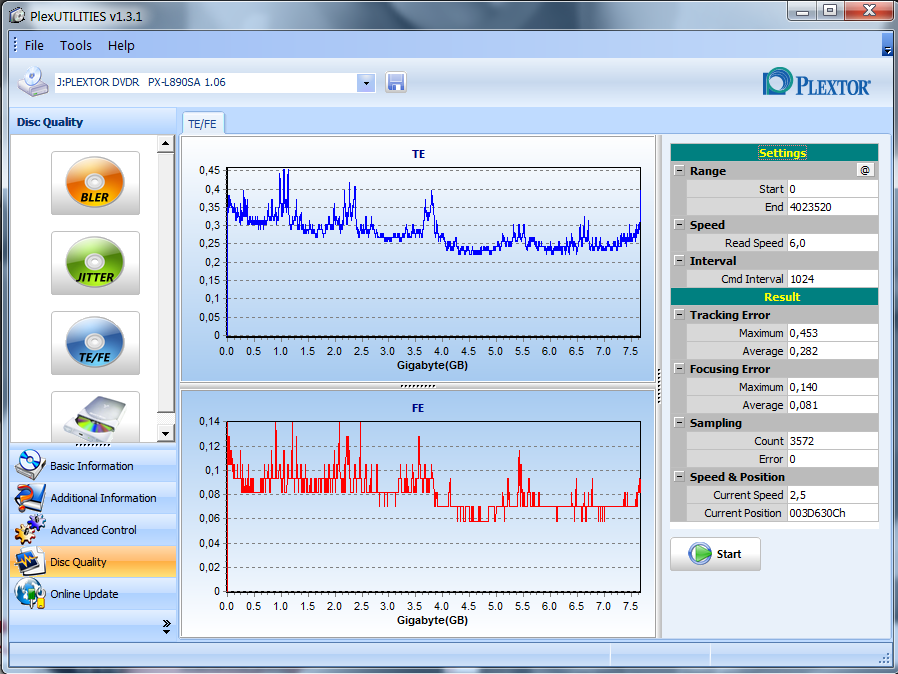Go to Basic Information section
This screenshot has height=674, width=898.
tap(93, 466)
